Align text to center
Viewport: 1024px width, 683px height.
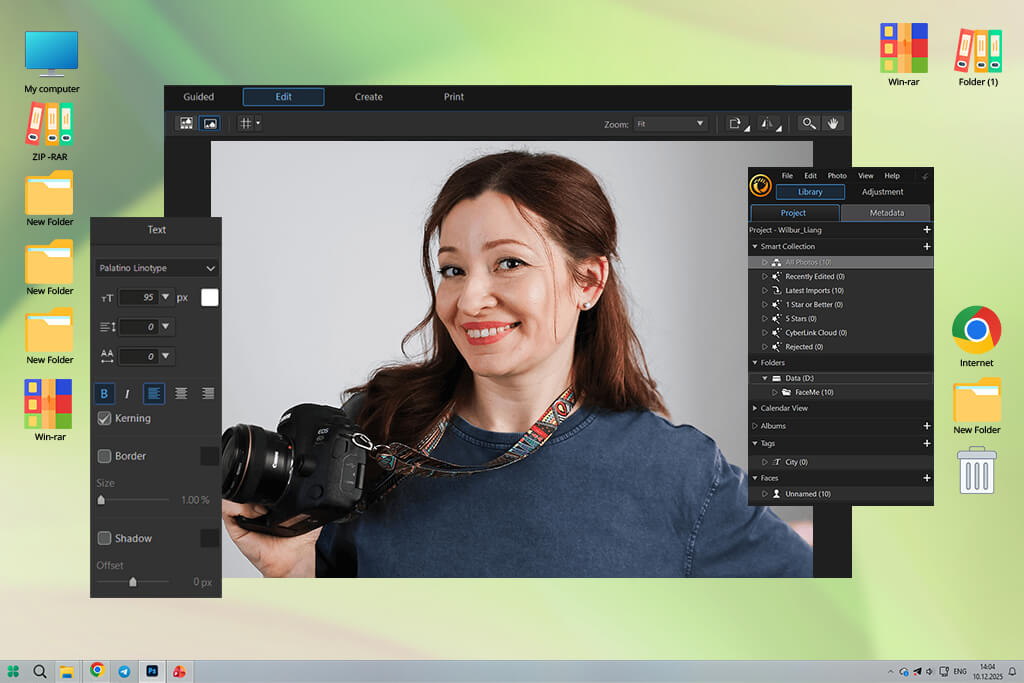point(181,394)
